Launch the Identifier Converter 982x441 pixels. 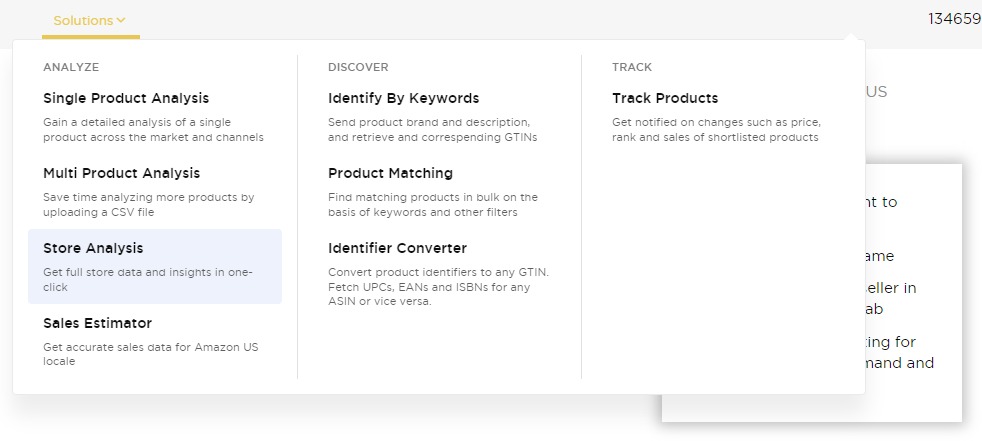[x=397, y=248]
